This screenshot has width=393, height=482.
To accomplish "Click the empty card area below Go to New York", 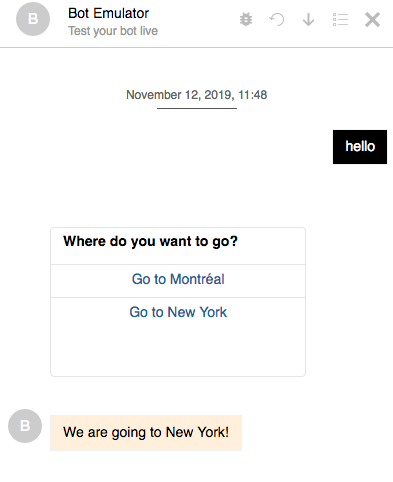I will [178, 352].
